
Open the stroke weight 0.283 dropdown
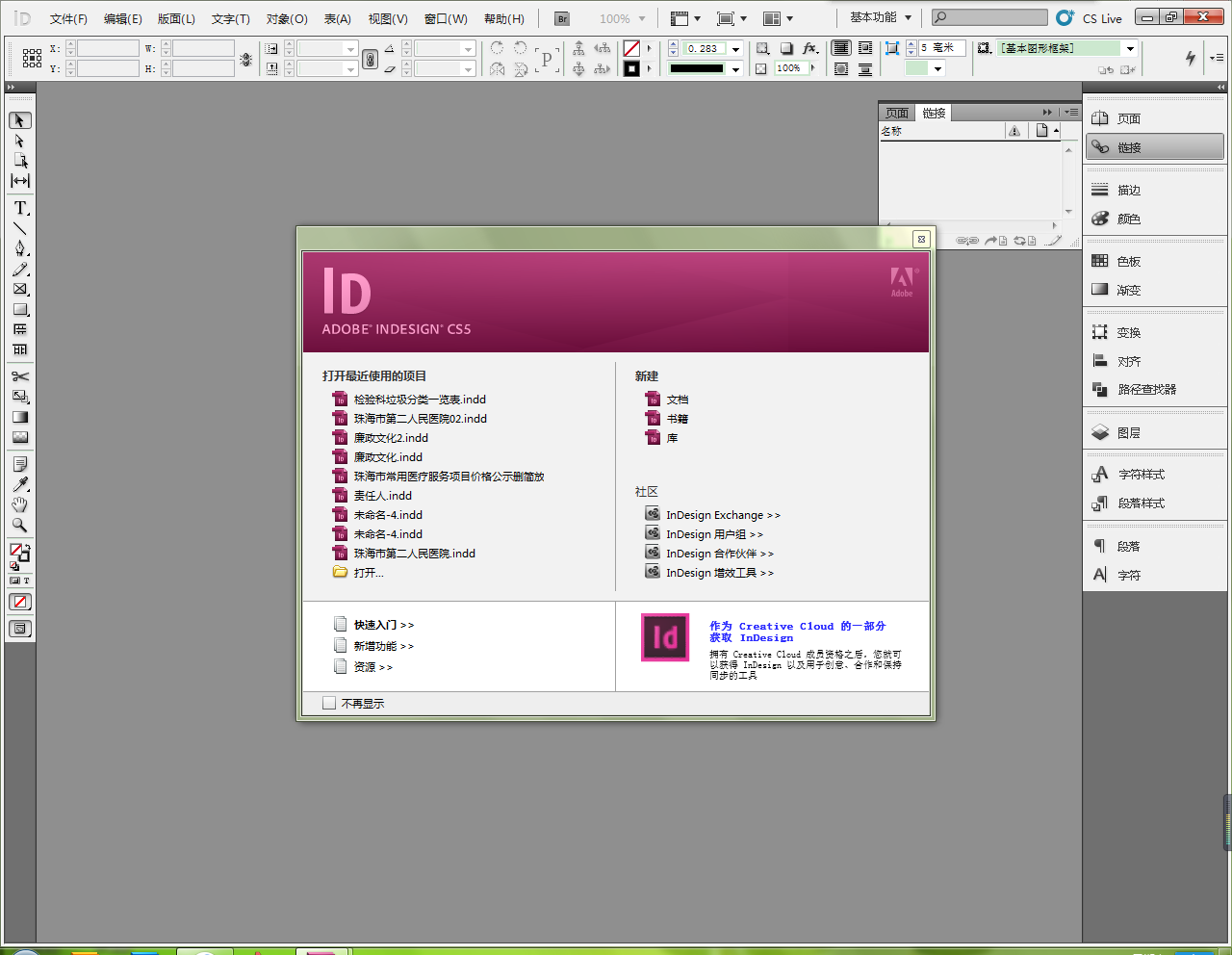point(736,49)
